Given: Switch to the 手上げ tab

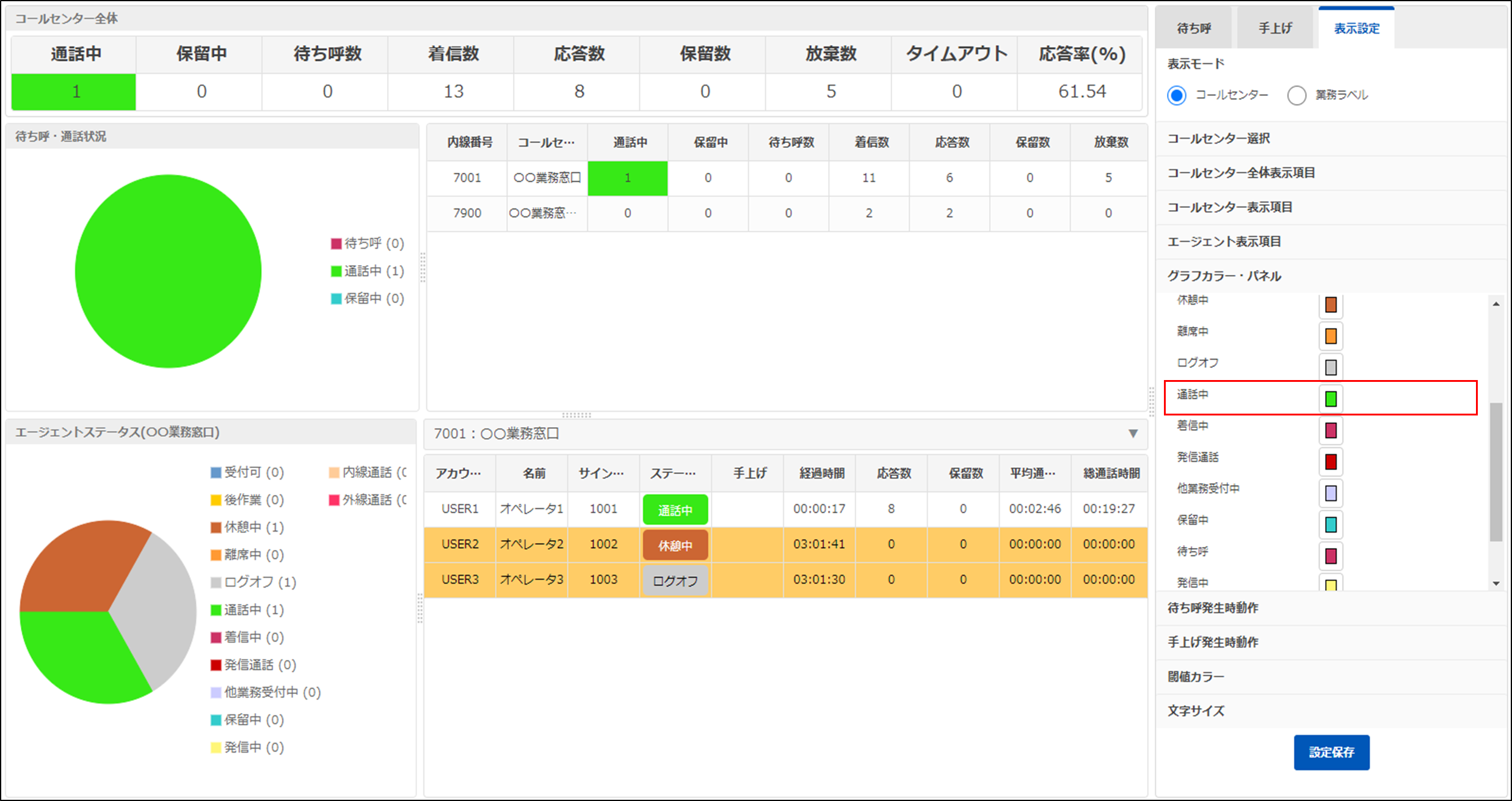Looking at the screenshot, I should 1275,28.
